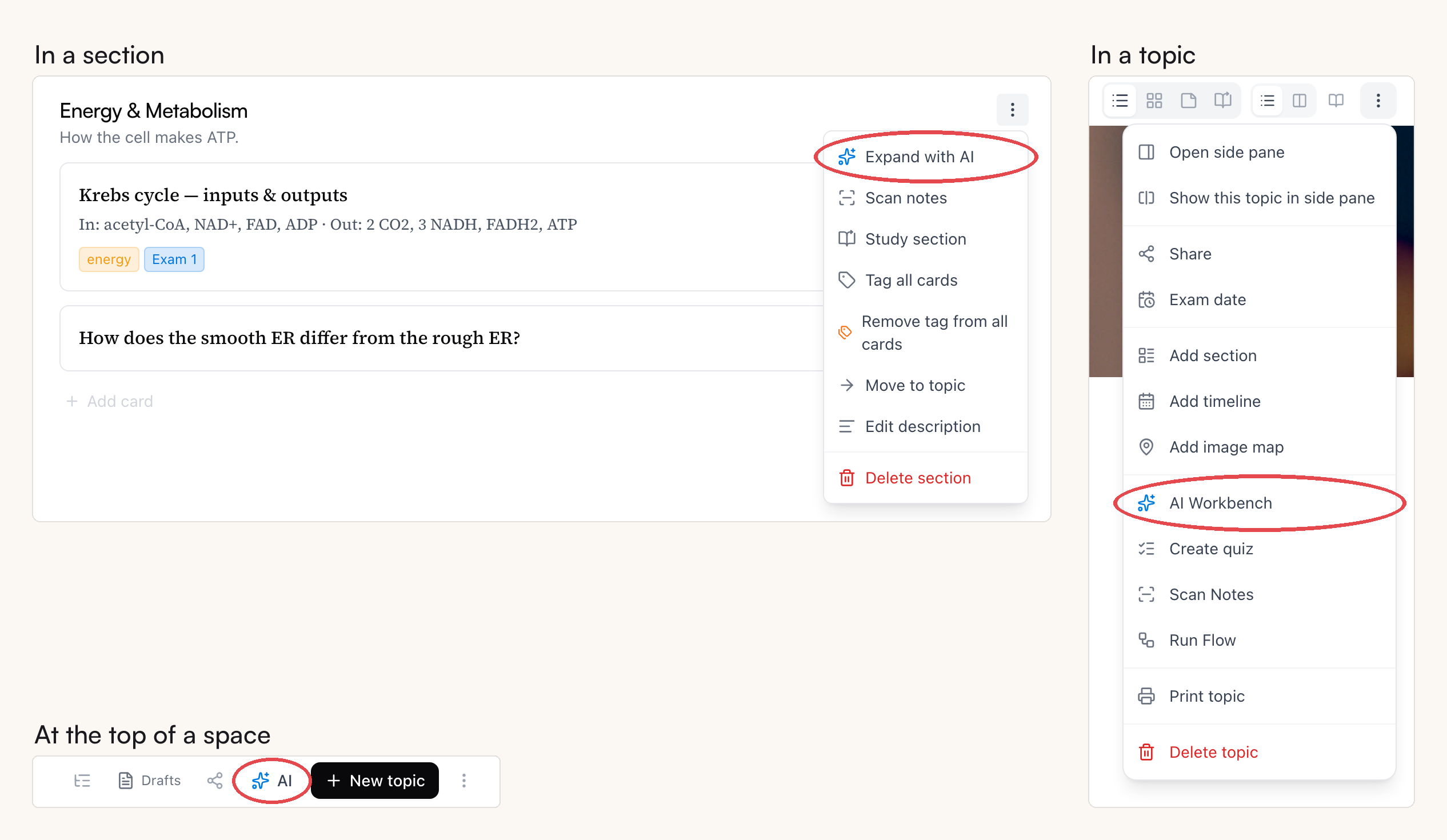The width and height of the screenshot is (1447, 840).
Task: Select the list view icon beside the grid icon
Action: pyautogui.click(x=1120, y=101)
